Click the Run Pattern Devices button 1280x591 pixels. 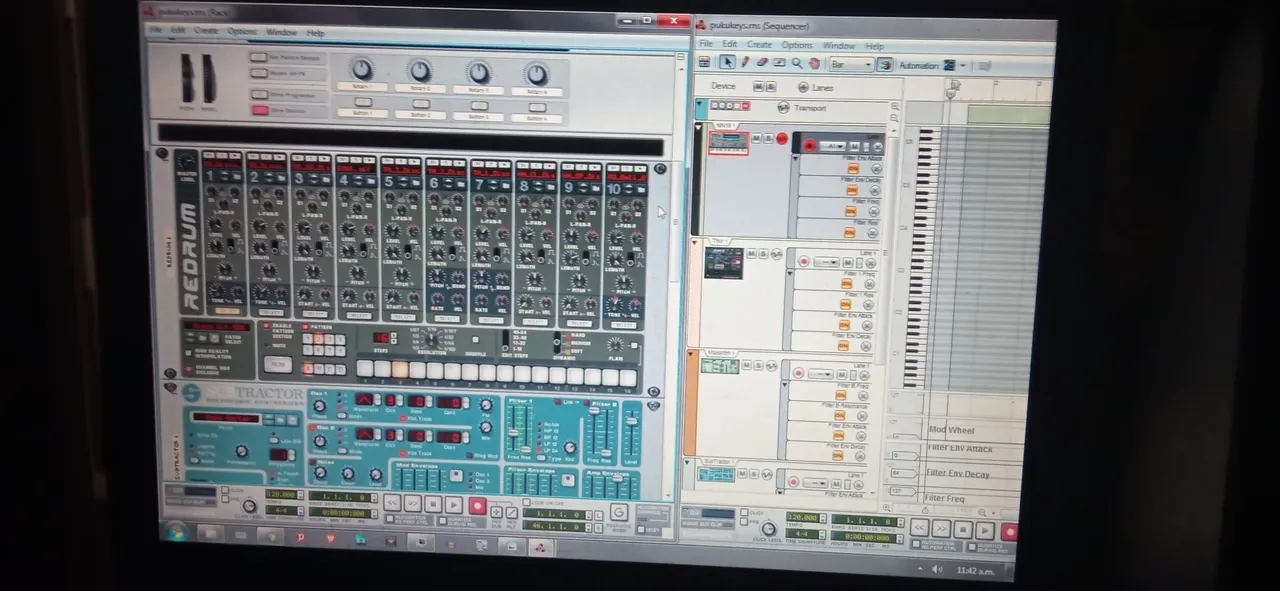click(x=258, y=58)
